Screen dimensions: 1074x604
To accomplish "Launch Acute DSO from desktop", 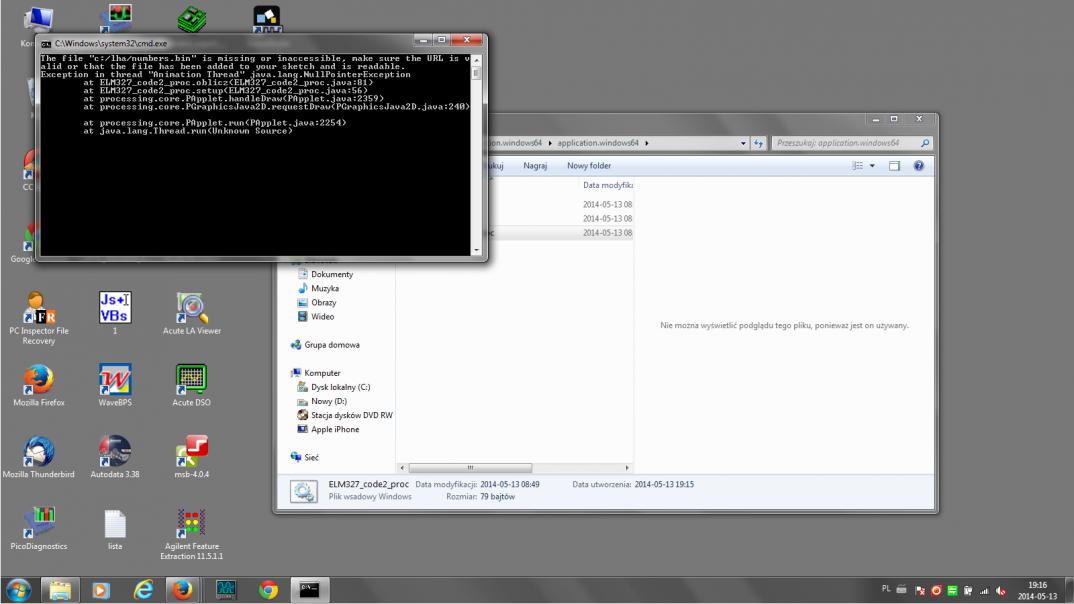I will (190, 380).
